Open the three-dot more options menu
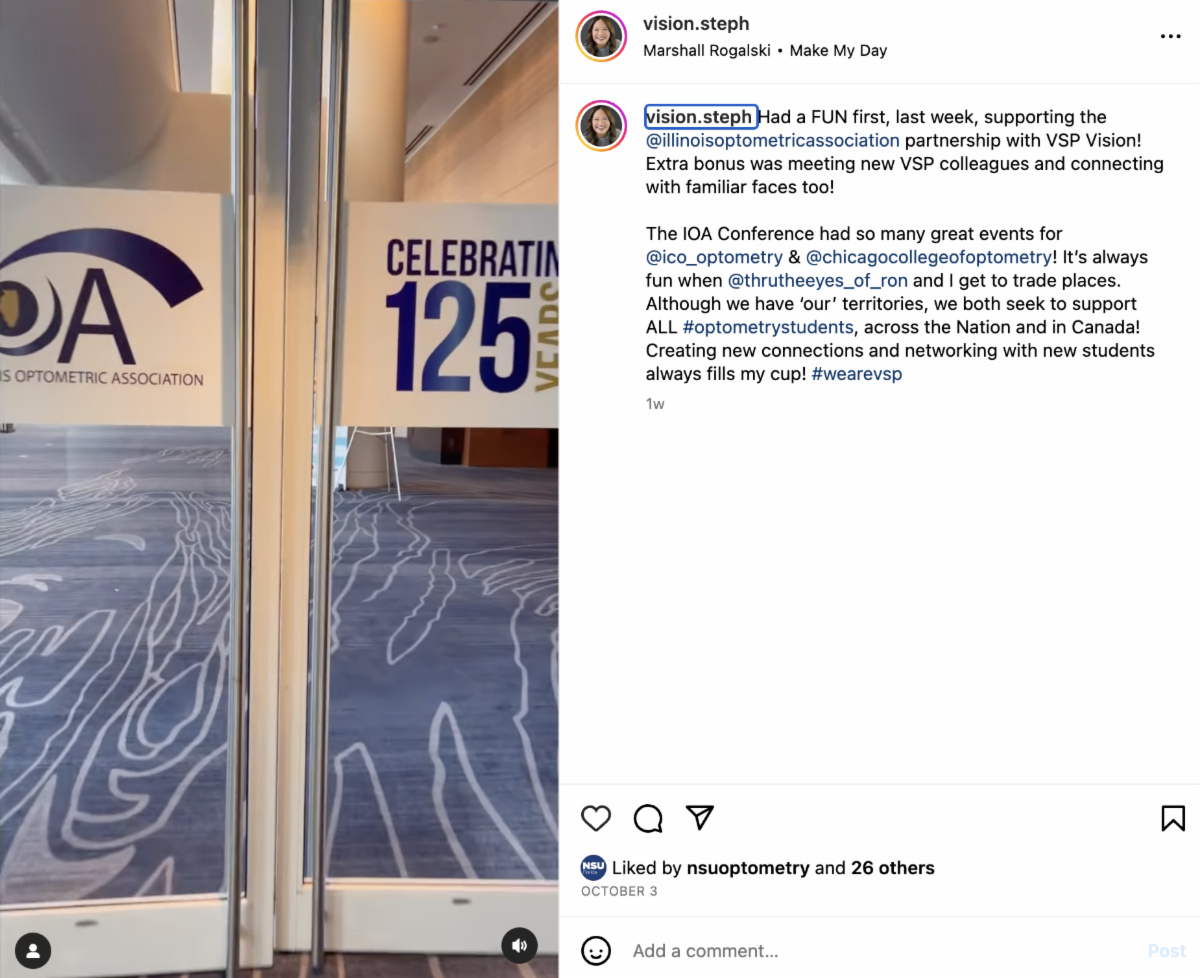This screenshot has width=1200, height=978. pos(1170,36)
